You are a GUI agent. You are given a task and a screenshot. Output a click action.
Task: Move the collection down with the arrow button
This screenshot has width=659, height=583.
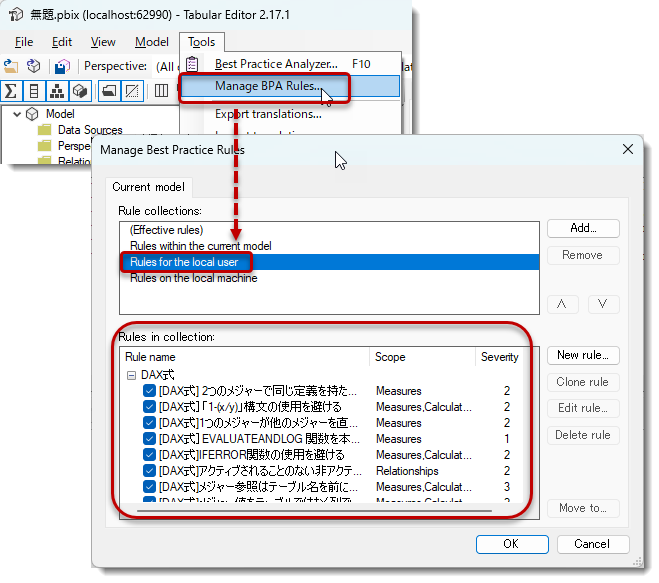[603, 304]
